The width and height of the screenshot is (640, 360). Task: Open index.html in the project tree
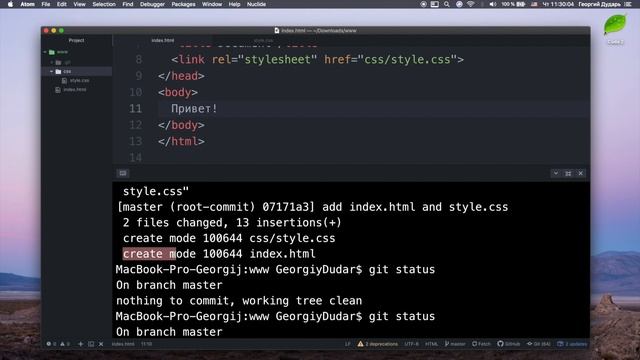click(75, 89)
